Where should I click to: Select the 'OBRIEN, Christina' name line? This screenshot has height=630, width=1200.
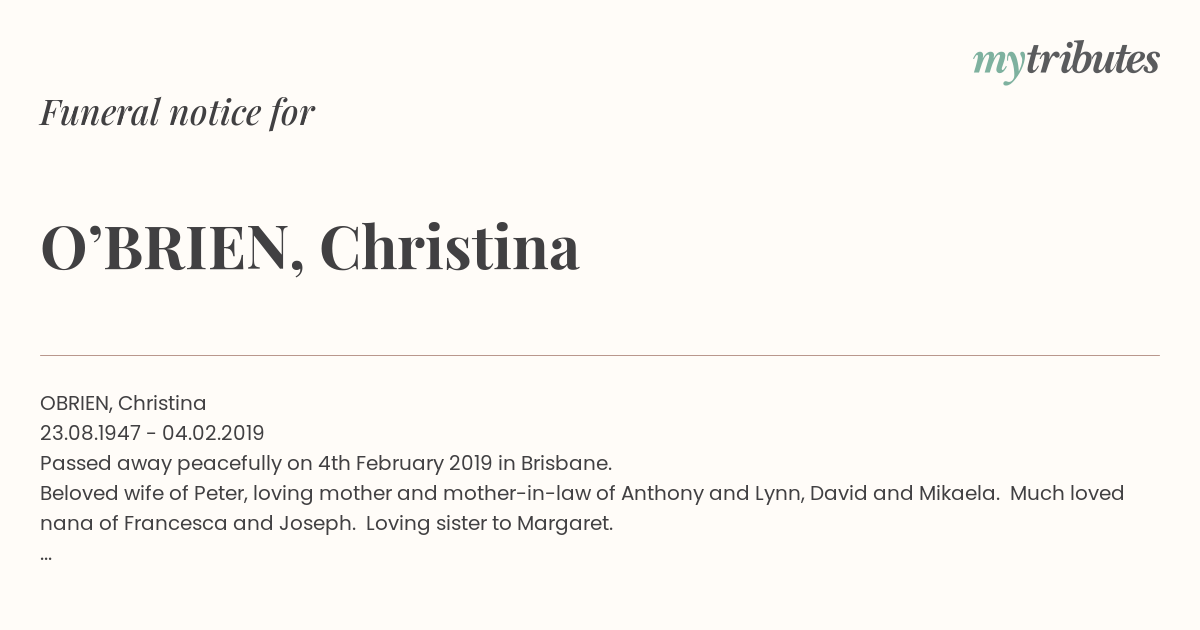[x=123, y=403]
